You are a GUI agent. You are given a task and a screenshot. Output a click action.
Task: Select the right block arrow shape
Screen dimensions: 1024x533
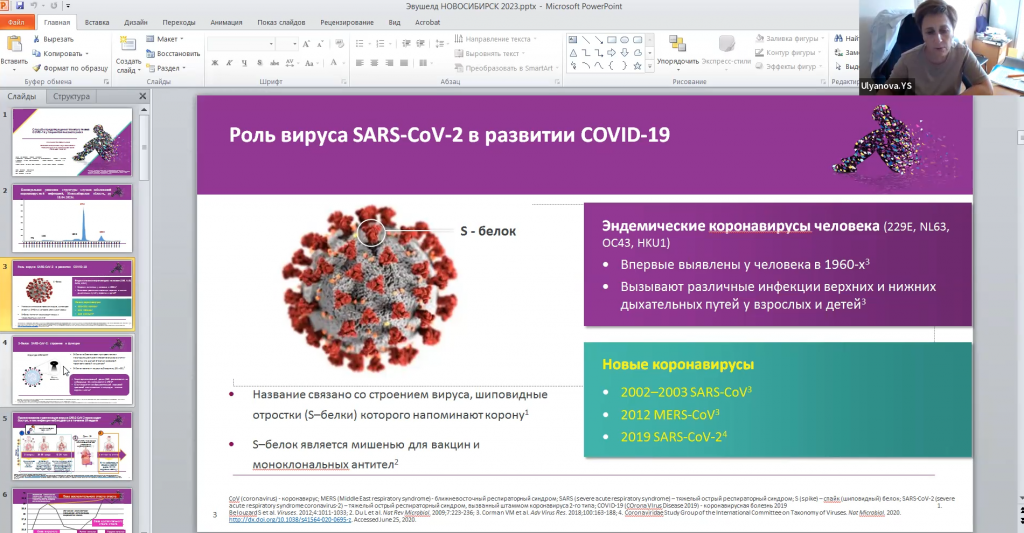(x=612, y=53)
